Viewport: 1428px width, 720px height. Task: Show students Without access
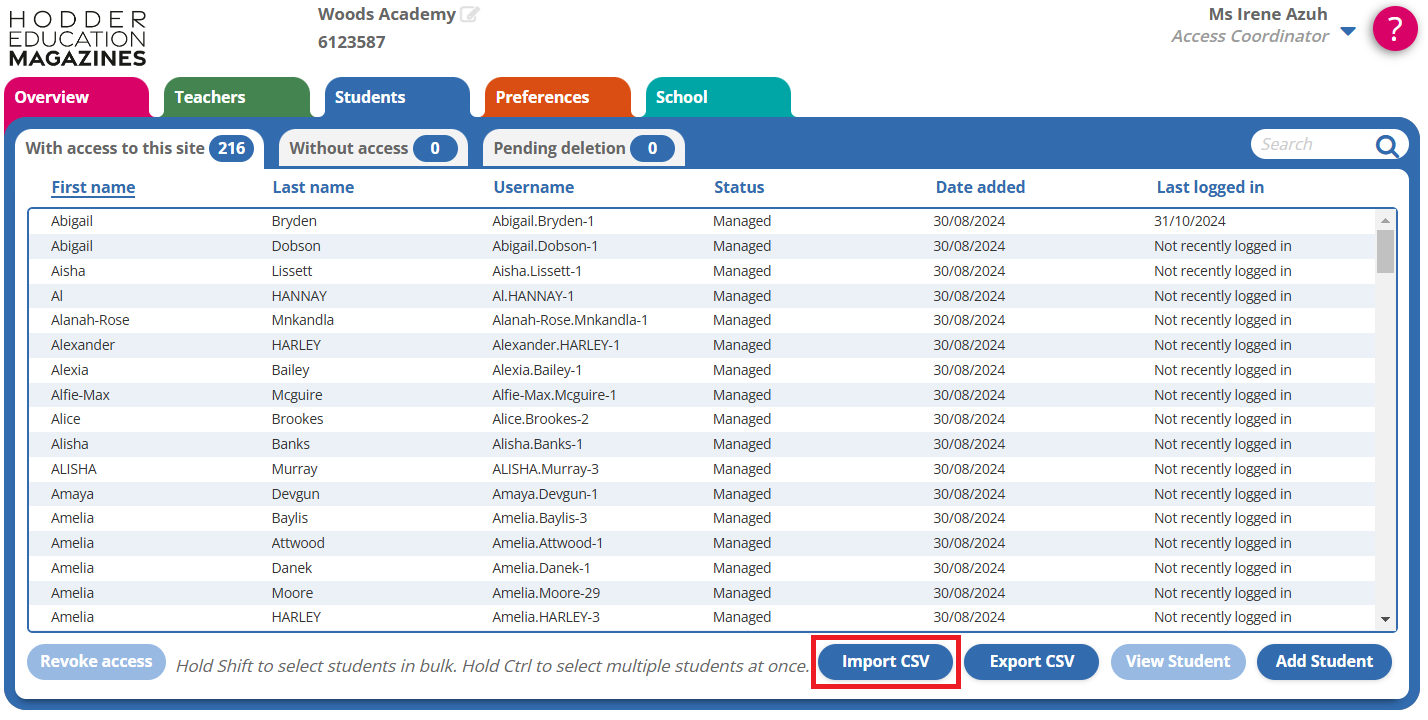coord(372,148)
